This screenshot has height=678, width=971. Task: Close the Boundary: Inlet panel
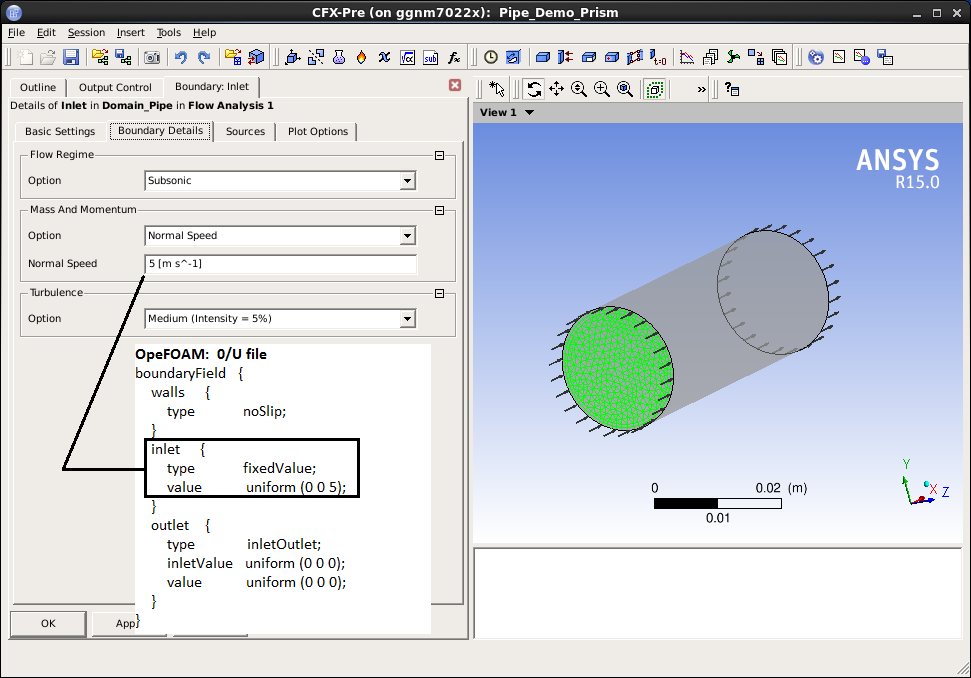[455, 85]
